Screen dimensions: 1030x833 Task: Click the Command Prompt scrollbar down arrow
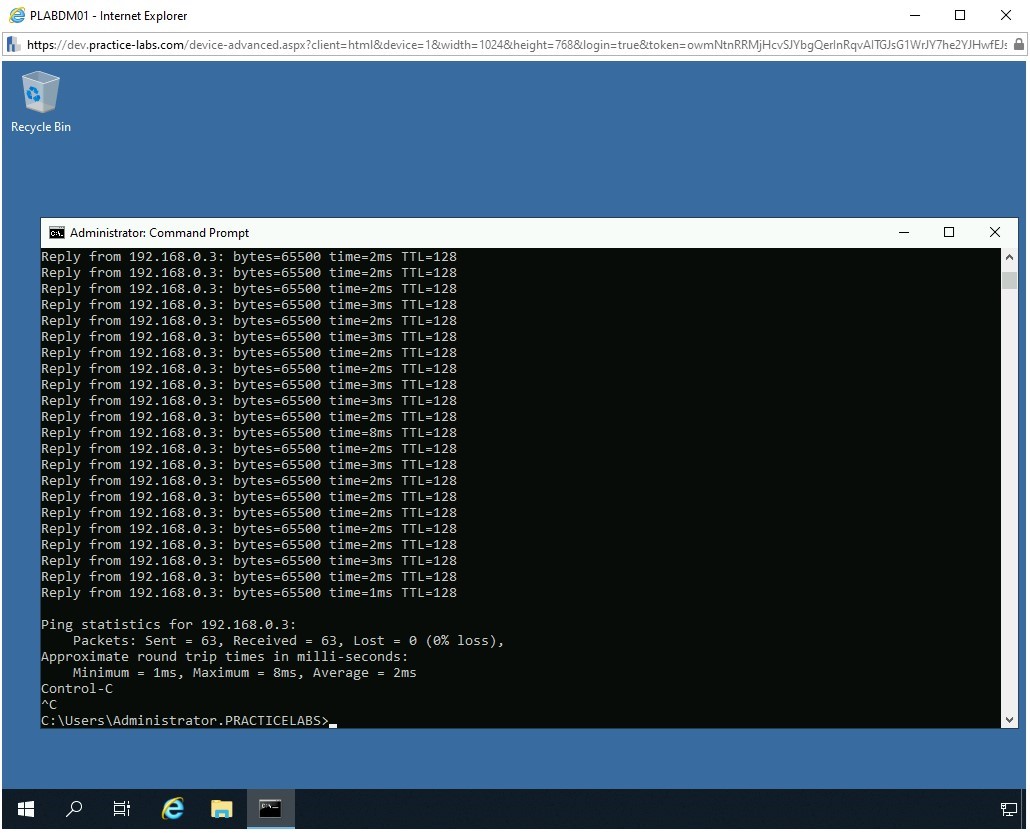pos(1009,719)
